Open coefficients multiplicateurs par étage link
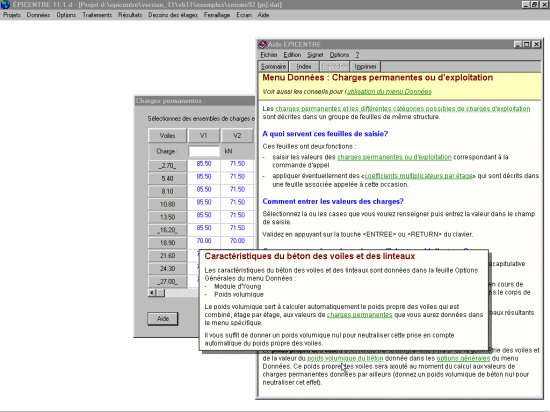 click(418, 176)
